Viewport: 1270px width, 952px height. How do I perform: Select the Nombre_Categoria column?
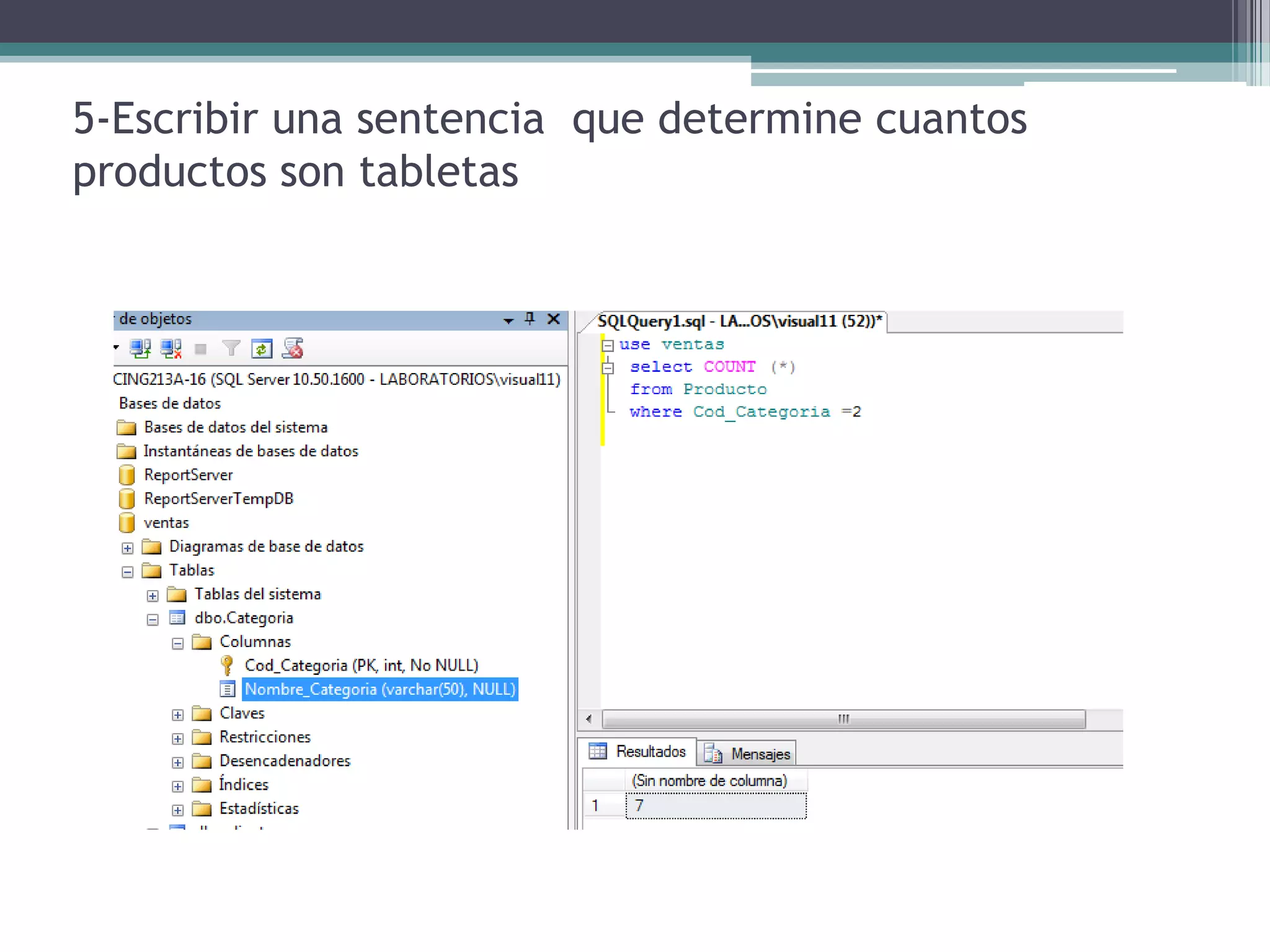point(380,689)
